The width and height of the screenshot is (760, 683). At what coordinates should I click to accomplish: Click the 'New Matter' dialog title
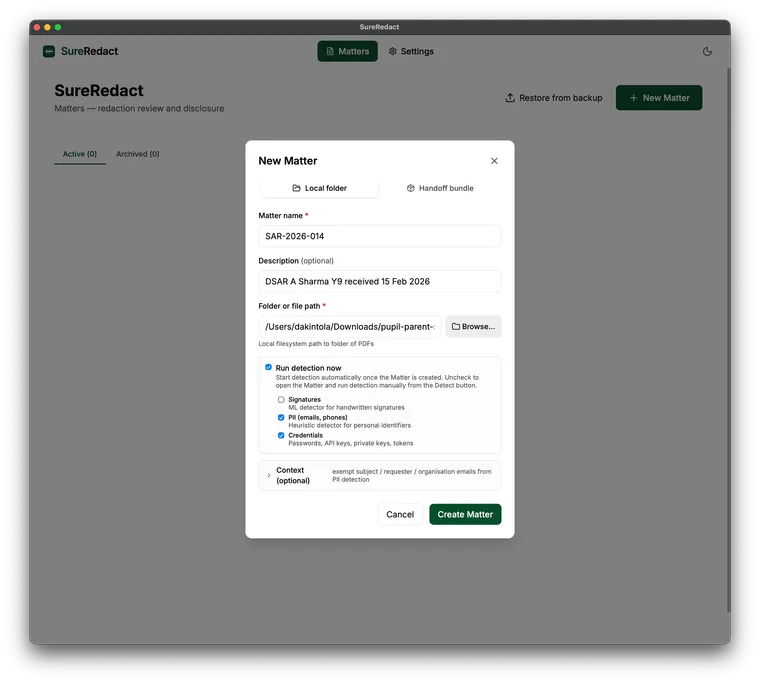click(288, 161)
